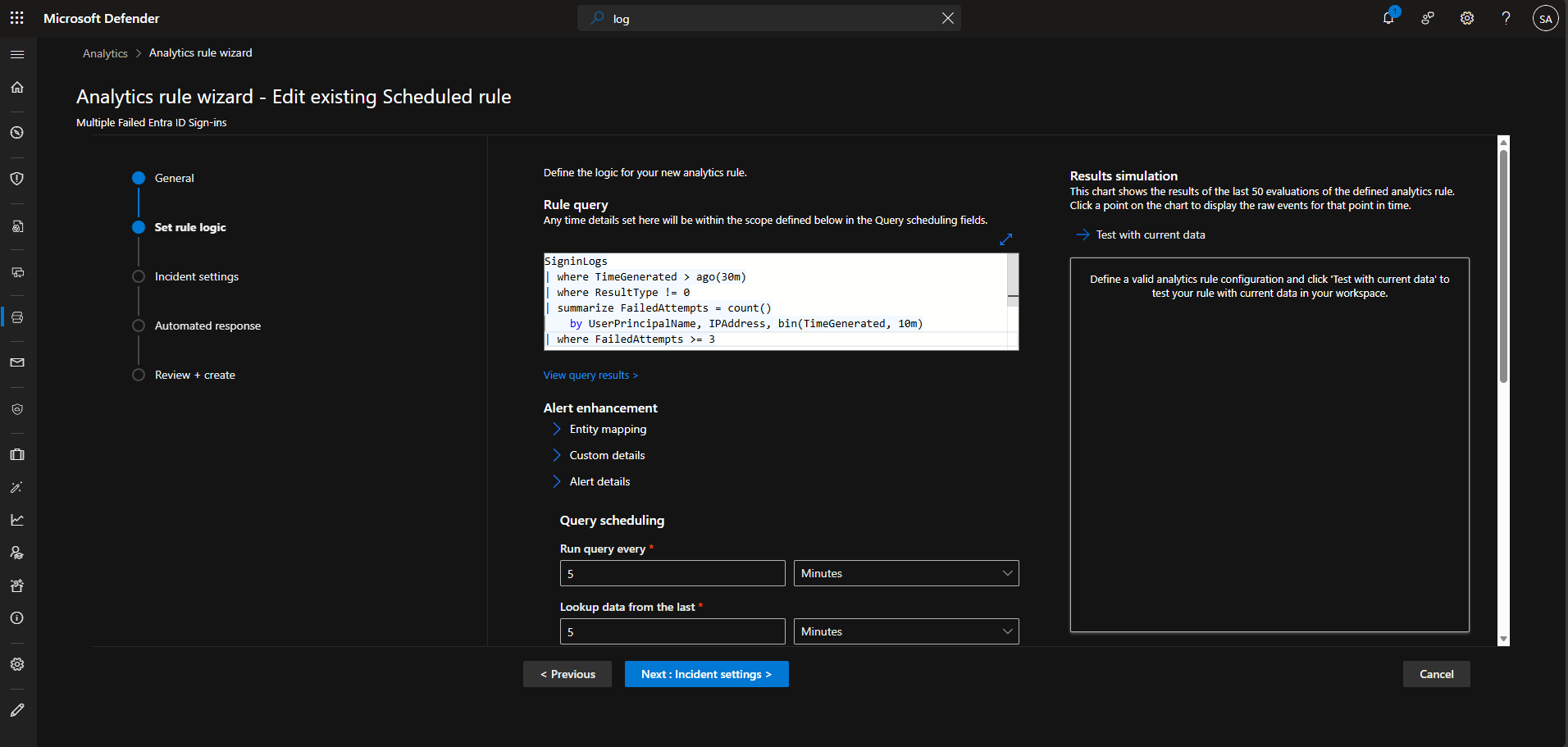Click the Analytics breadcrumb link
Viewport: 1568px width, 747px height.
point(105,53)
